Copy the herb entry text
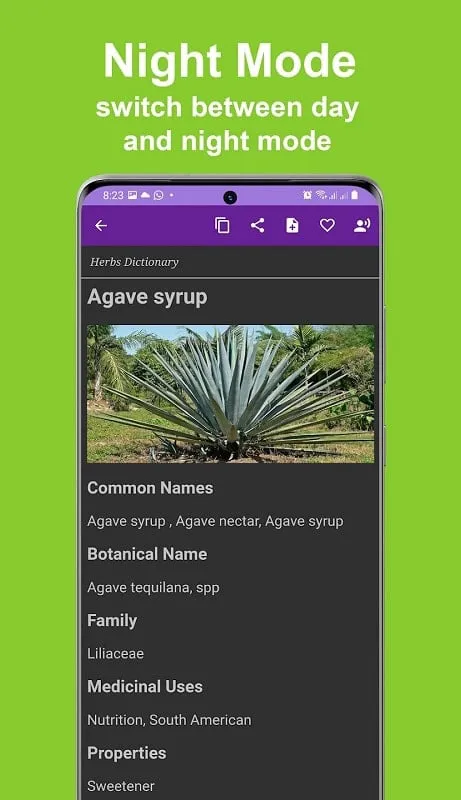This screenshot has width=461, height=800. [222, 226]
